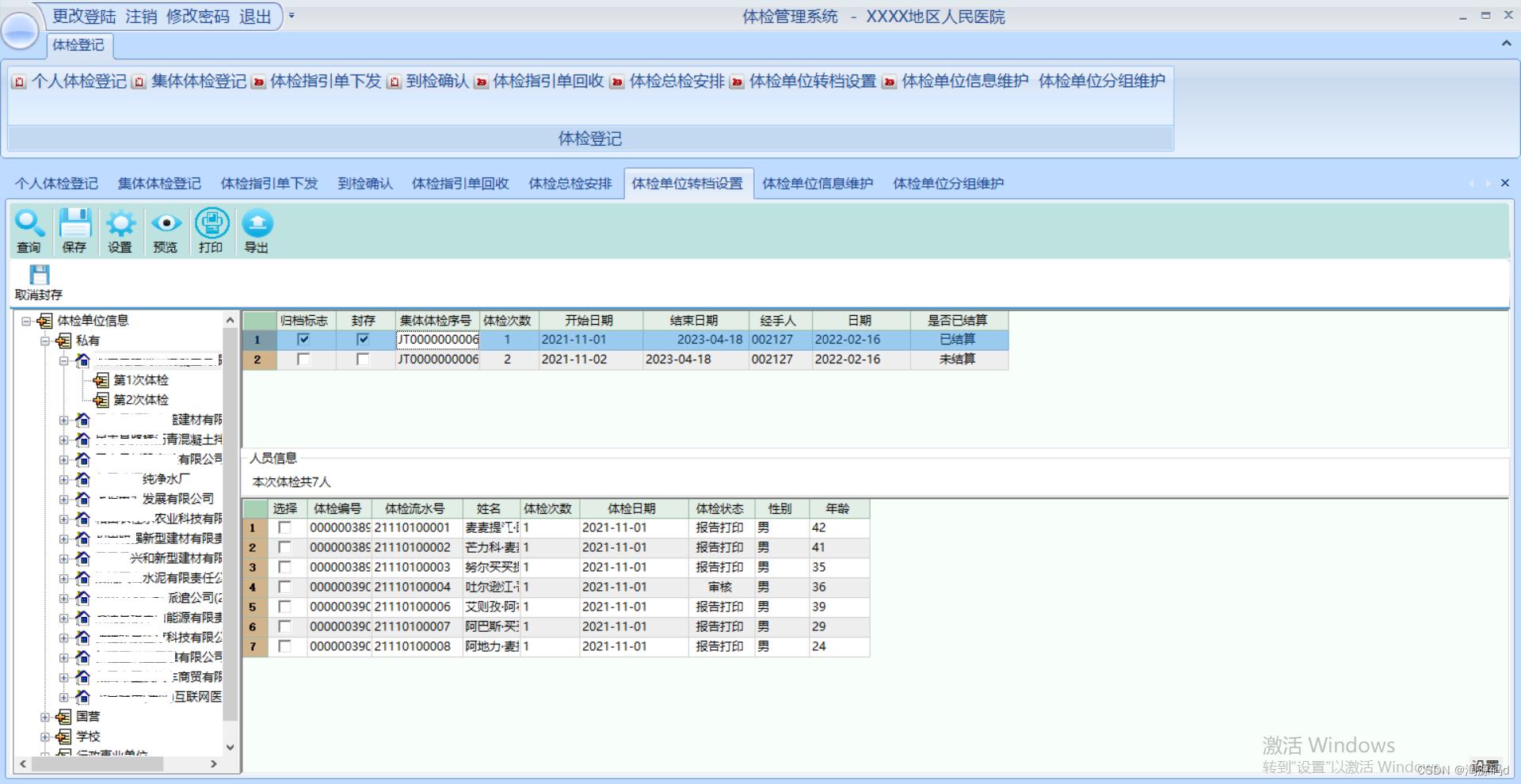The width and height of the screenshot is (1521, 784).
Task: Click the icon beside 体检指引单回收 in ribbon
Action: [x=481, y=82]
